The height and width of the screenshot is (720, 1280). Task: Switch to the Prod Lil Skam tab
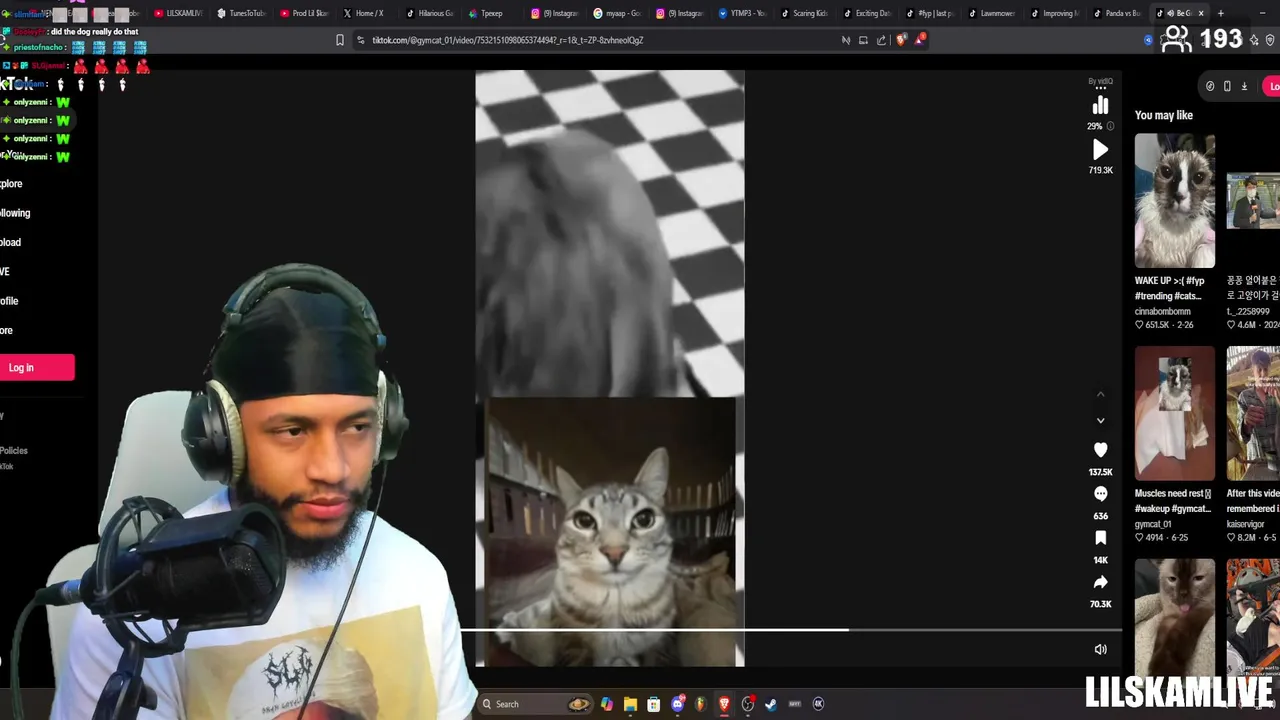click(x=304, y=13)
